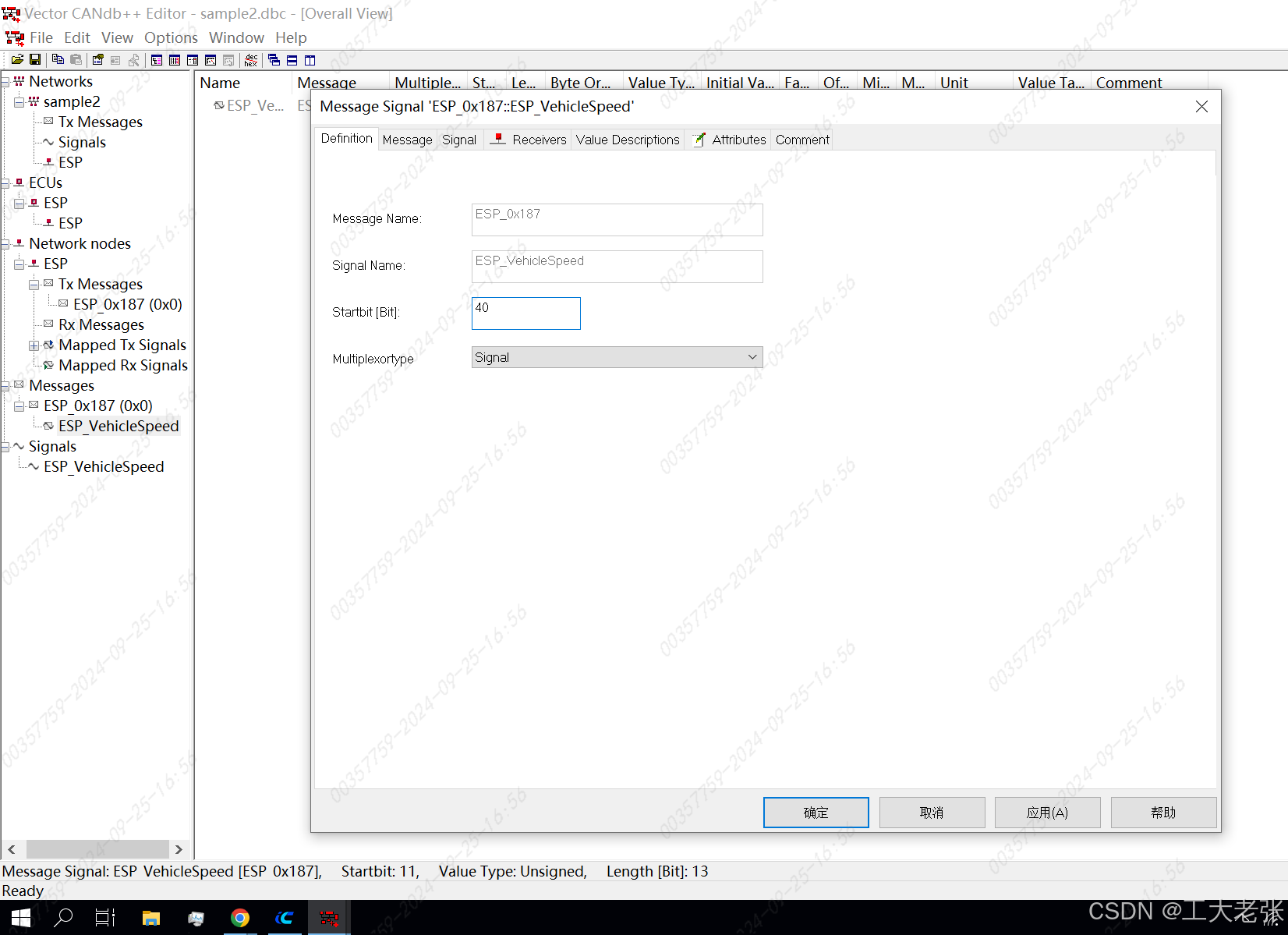The image size is (1288, 935).
Task: Close the Message Signal dialog
Action: [x=1201, y=107]
